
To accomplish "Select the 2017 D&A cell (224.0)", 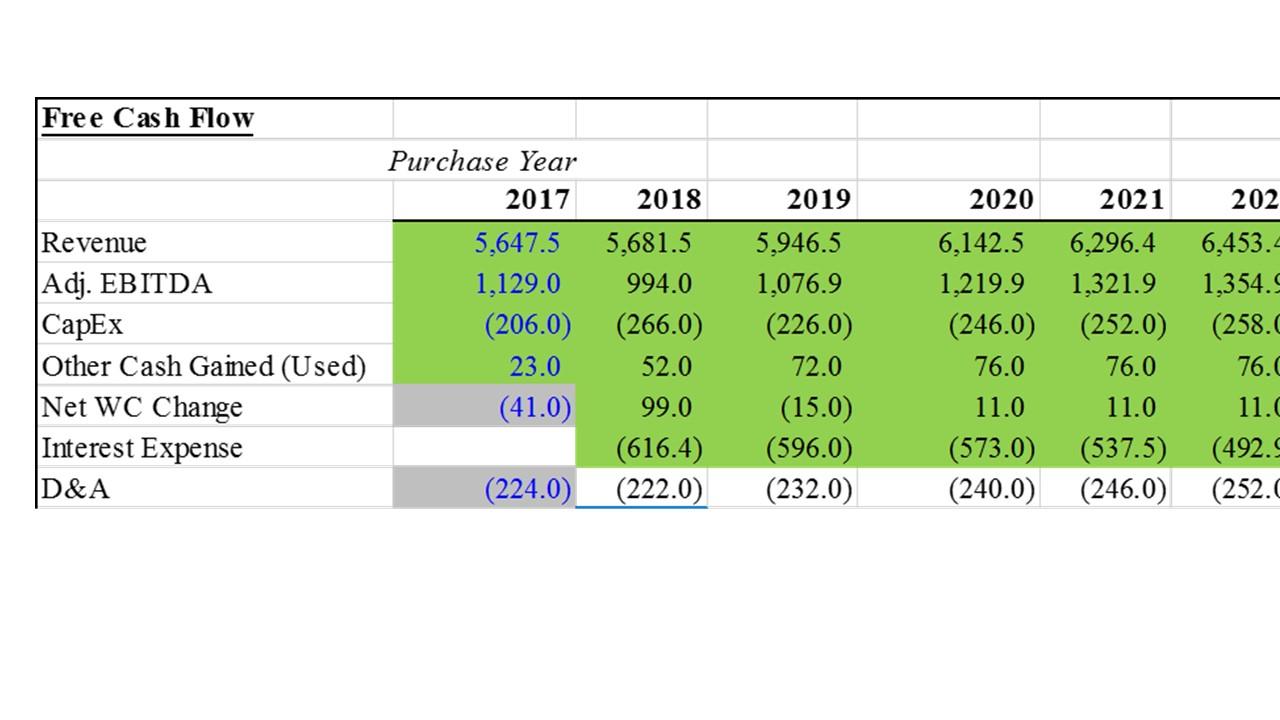I will click(x=484, y=488).
